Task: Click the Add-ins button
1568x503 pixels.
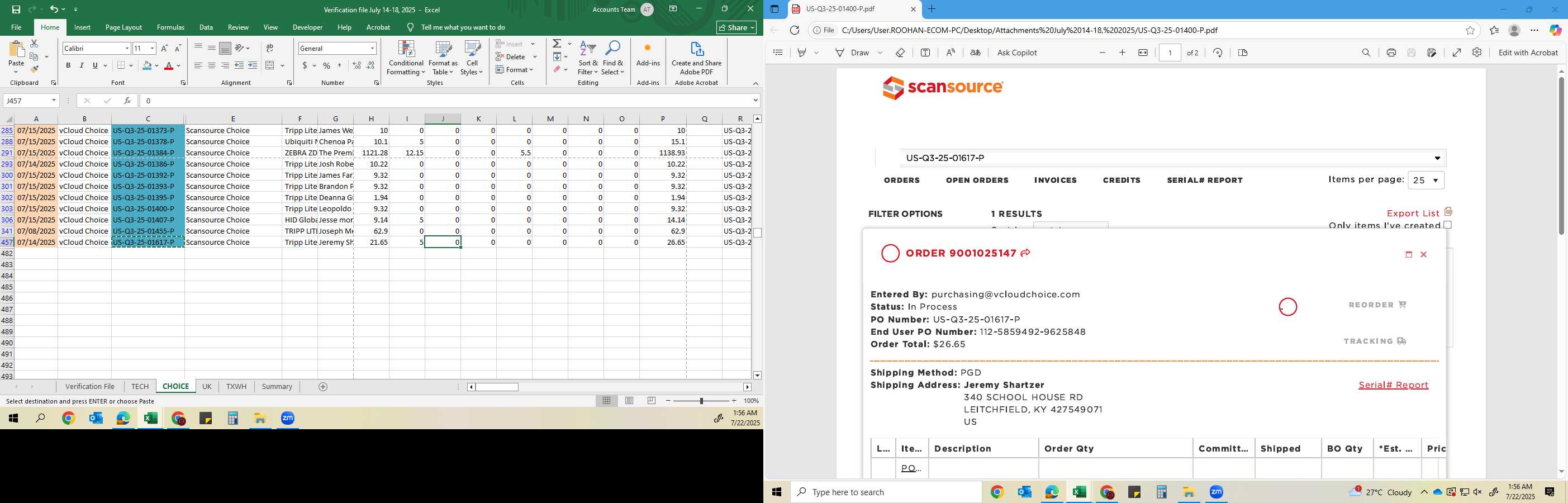Action: pyautogui.click(x=648, y=55)
